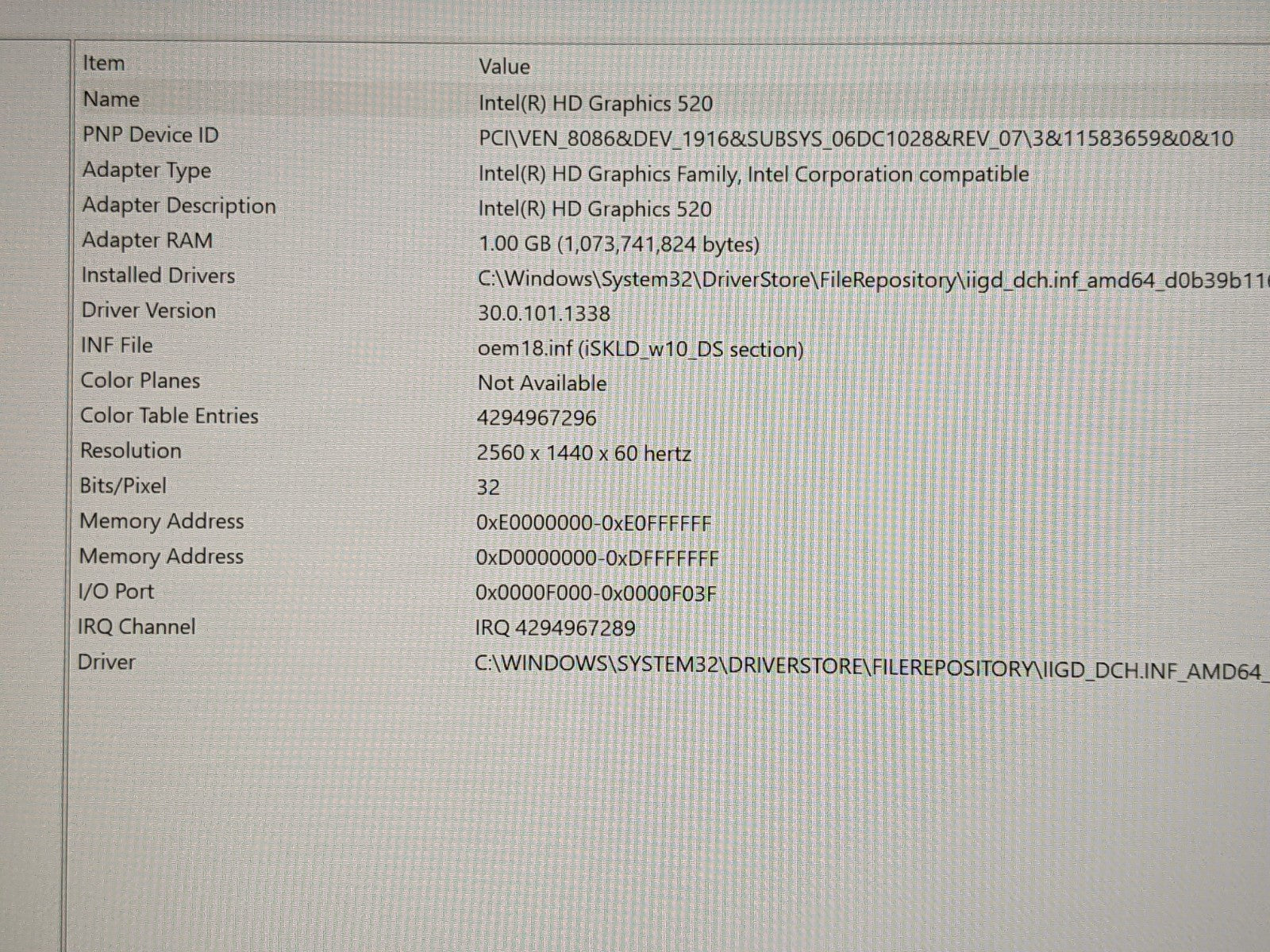Select the Installed Drivers row

pos(159,275)
